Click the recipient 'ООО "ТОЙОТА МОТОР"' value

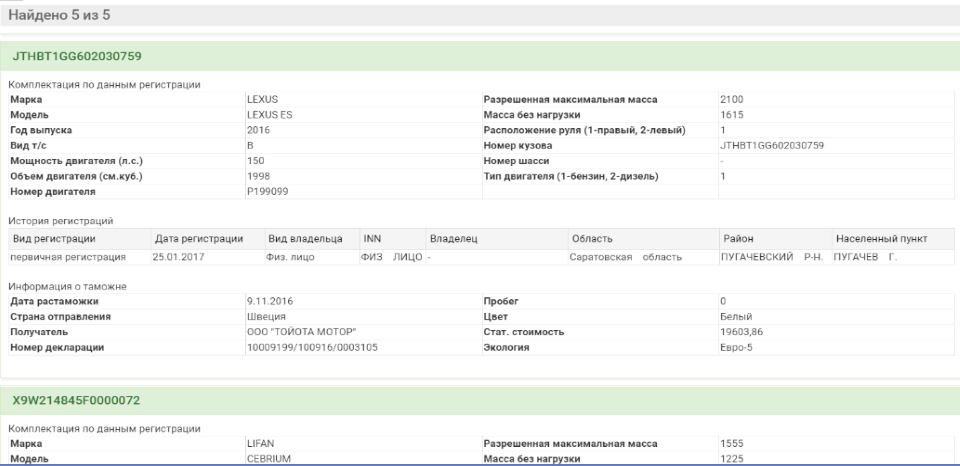pos(300,332)
